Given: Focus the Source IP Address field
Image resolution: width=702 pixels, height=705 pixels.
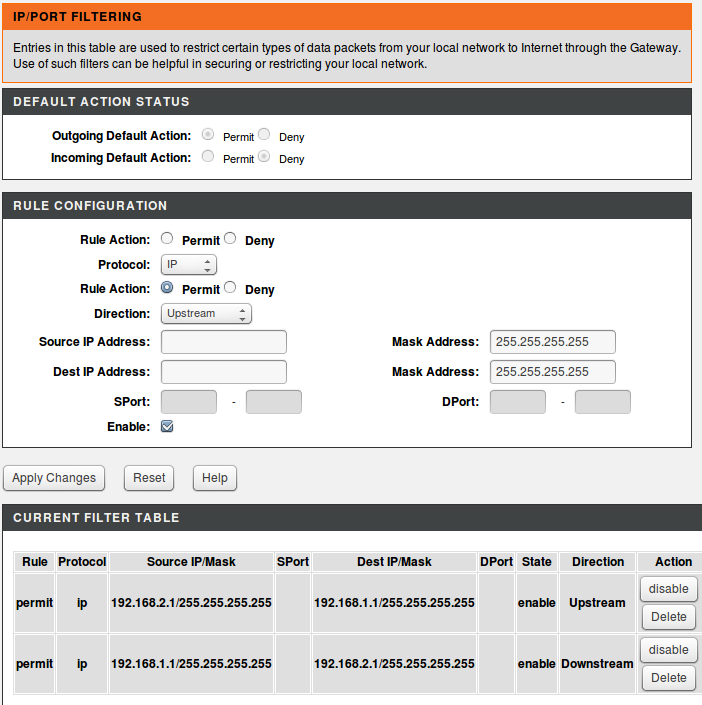Looking at the screenshot, I should [224, 342].
